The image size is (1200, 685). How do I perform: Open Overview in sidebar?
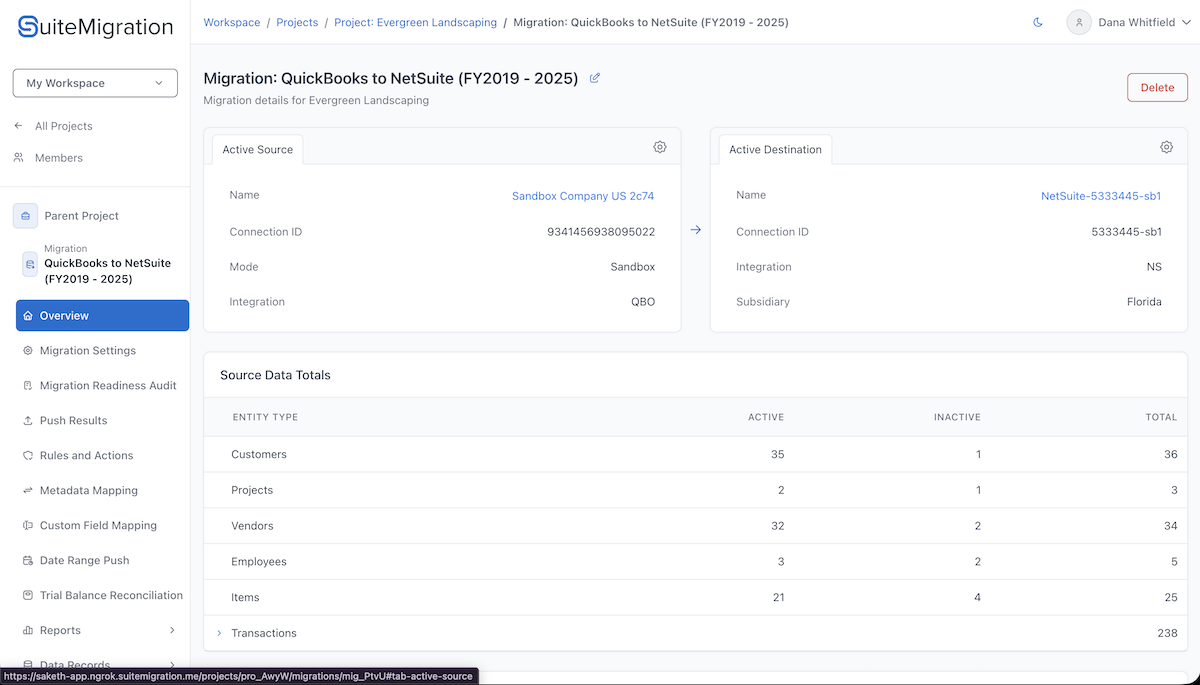pos(102,316)
